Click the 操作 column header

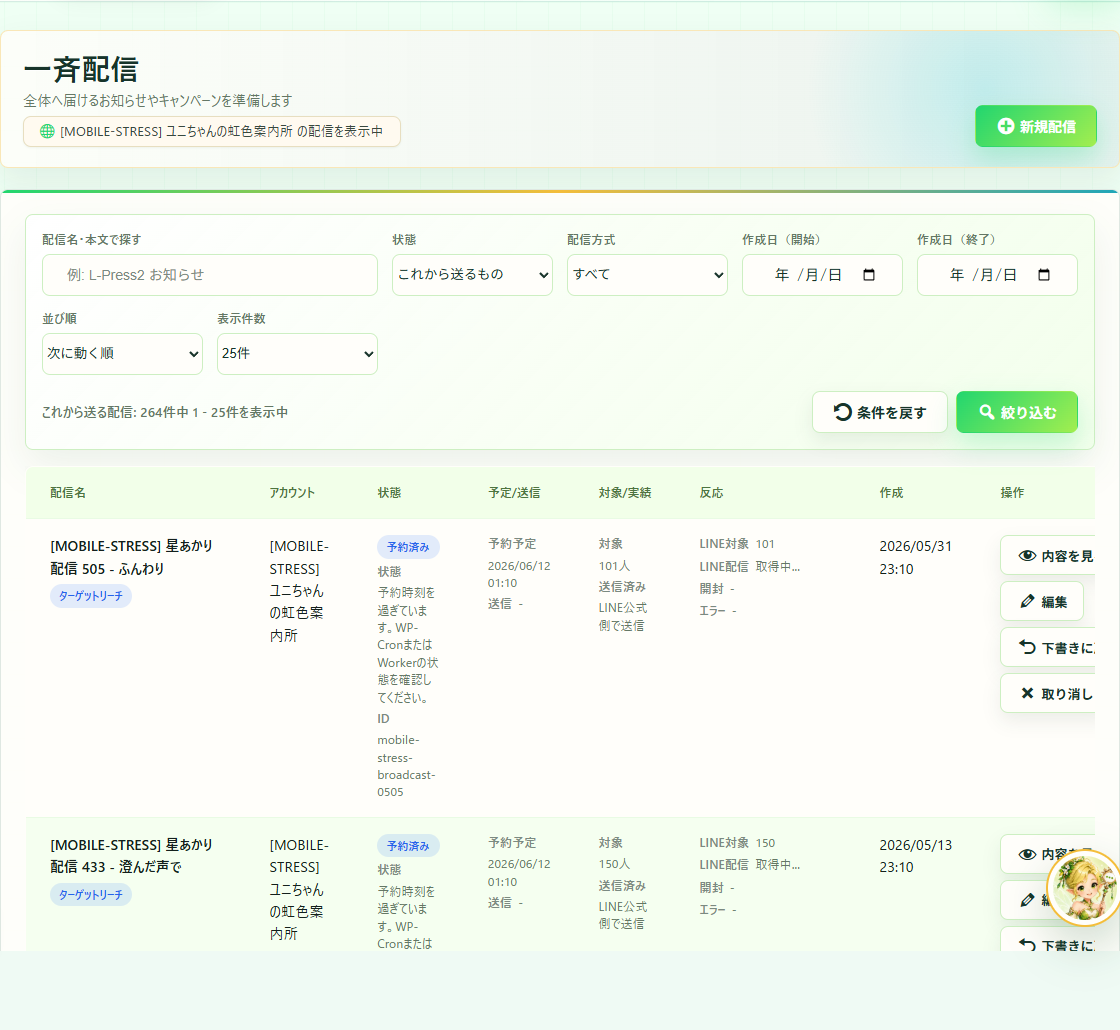click(1012, 493)
